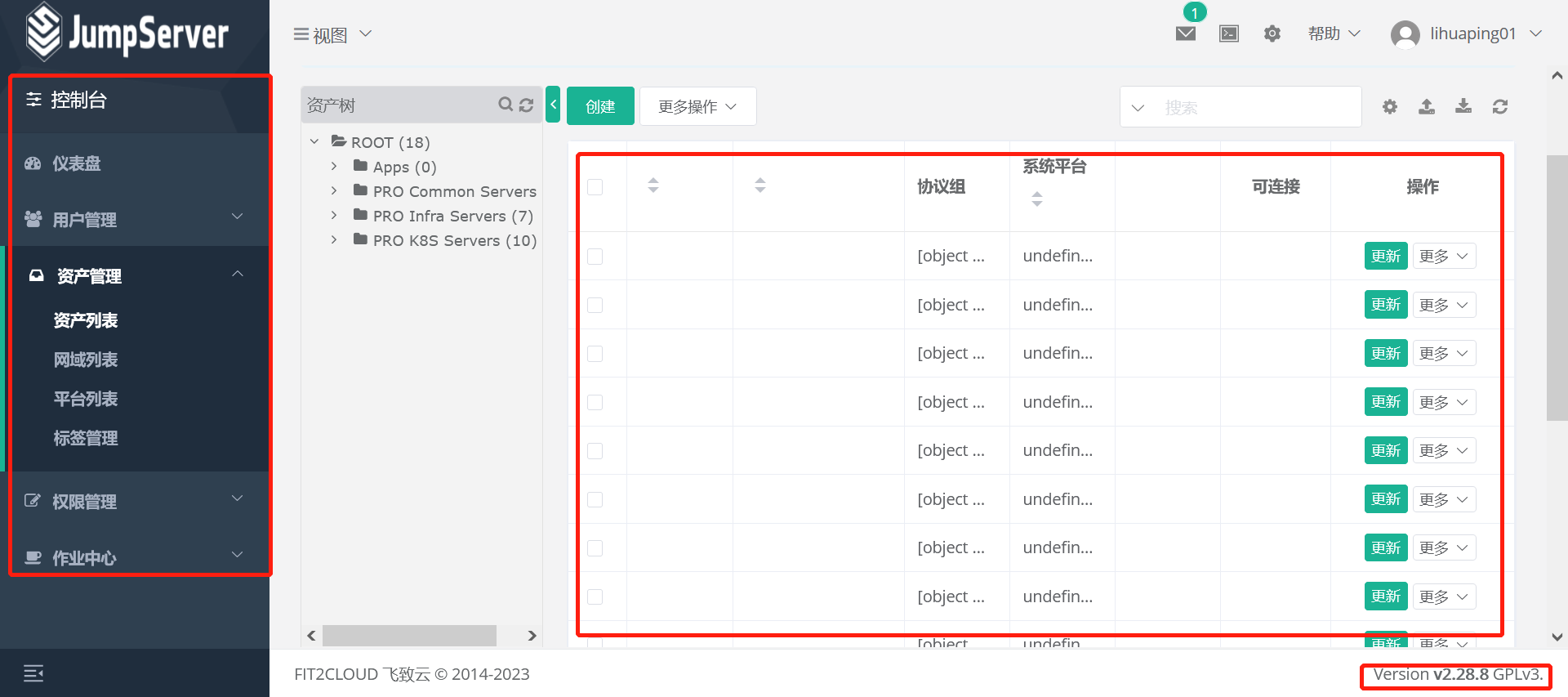Open system settings gear in top bar
This screenshot has width=1568, height=697.
[1272, 34]
